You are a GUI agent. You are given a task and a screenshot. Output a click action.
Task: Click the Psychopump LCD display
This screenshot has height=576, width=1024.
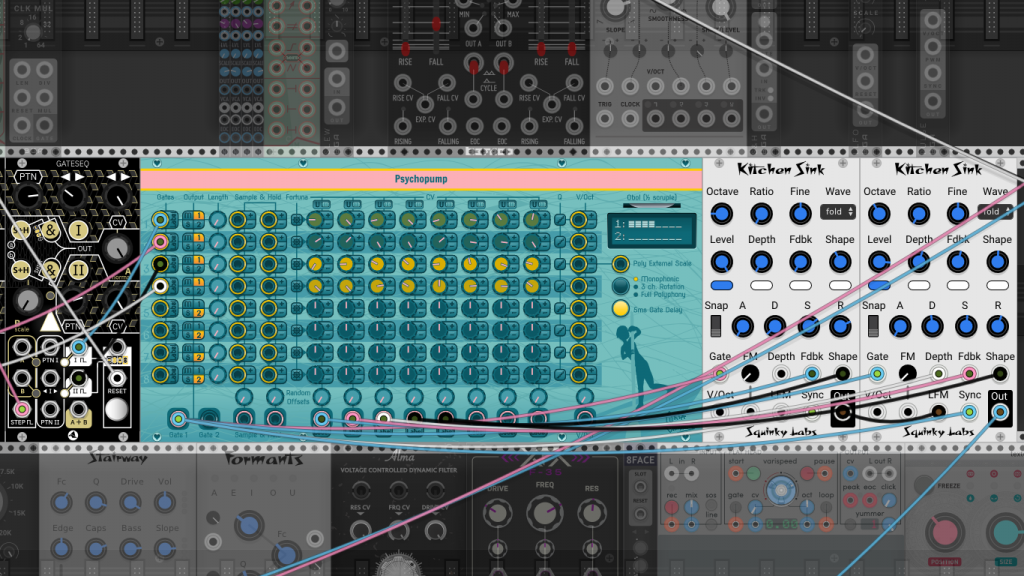(x=651, y=230)
